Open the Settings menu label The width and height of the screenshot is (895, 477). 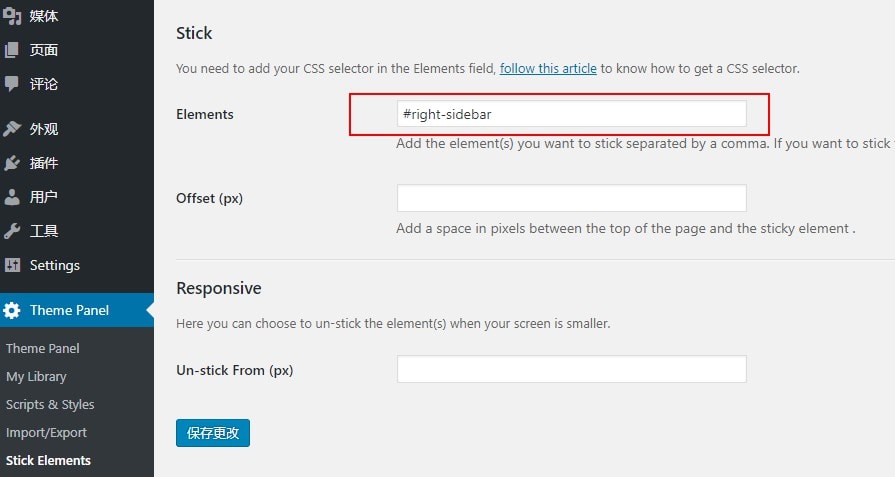tap(55, 265)
